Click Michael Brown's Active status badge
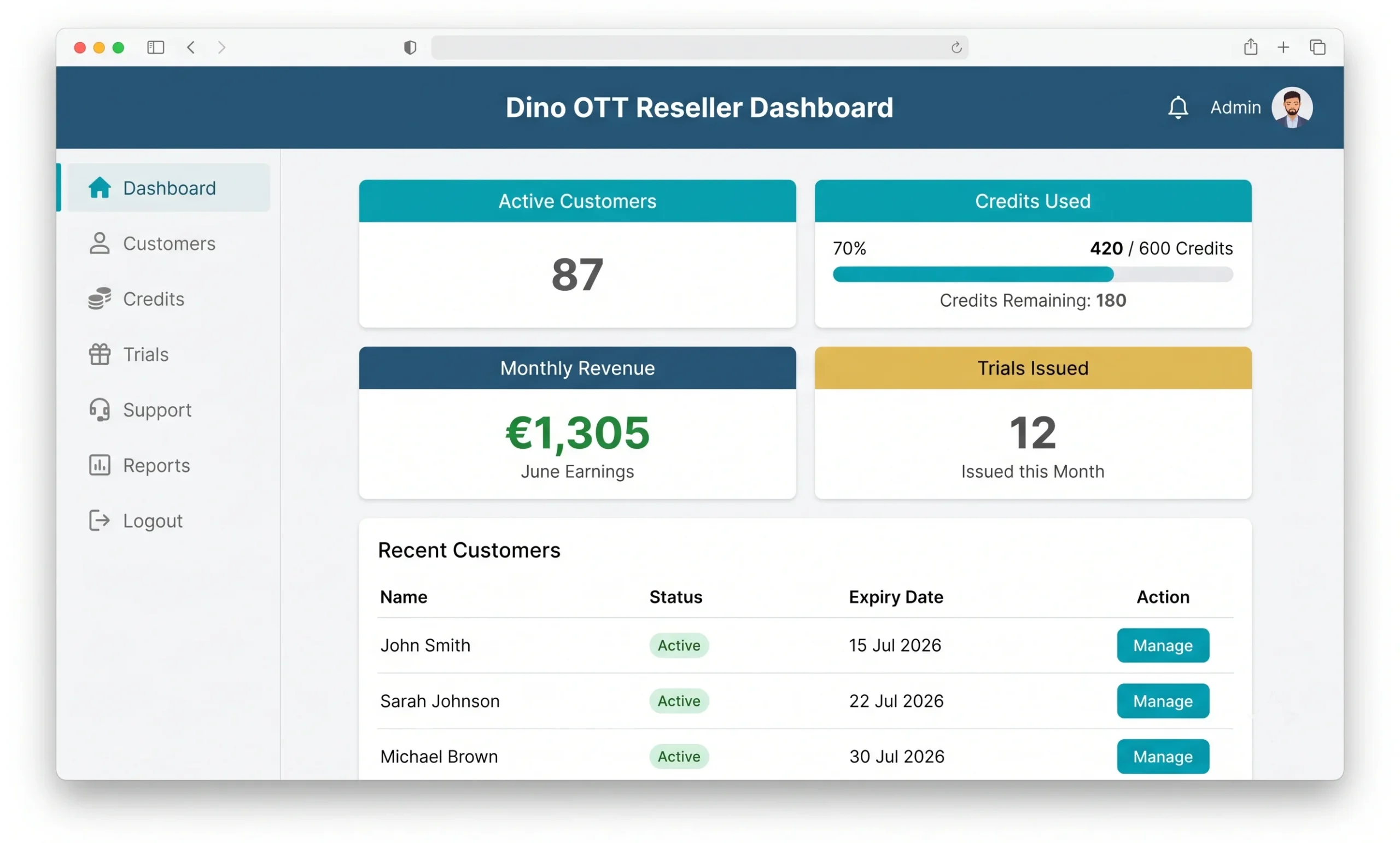 coord(679,757)
